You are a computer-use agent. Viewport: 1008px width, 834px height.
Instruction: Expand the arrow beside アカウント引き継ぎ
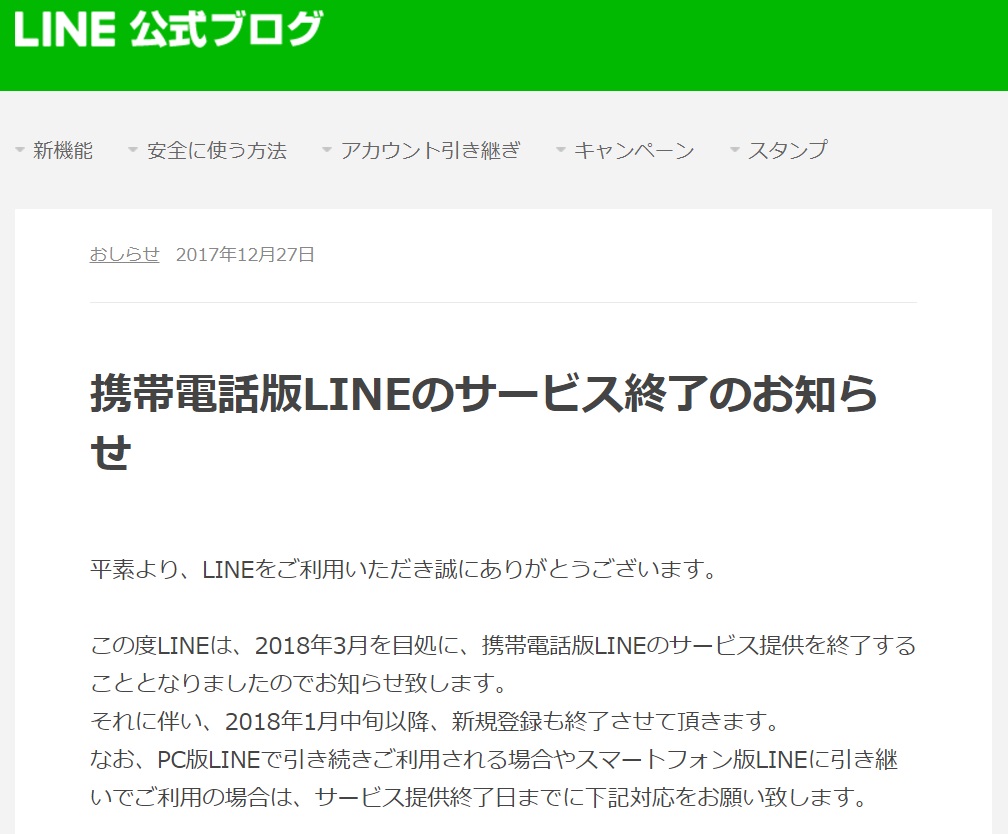click(x=327, y=151)
